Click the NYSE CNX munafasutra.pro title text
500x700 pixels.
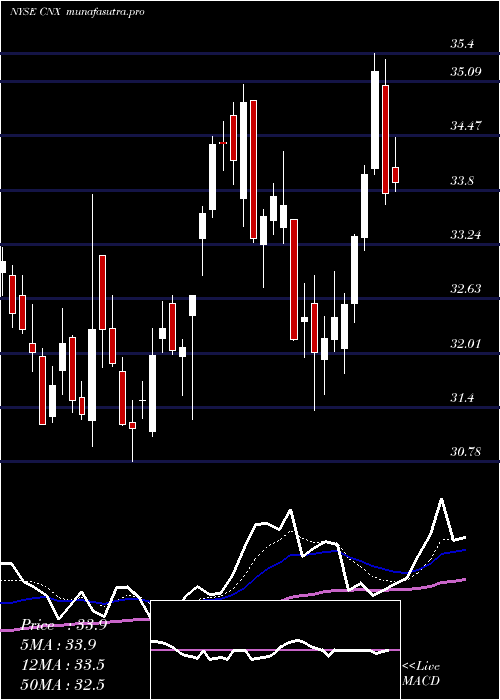coord(77,12)
